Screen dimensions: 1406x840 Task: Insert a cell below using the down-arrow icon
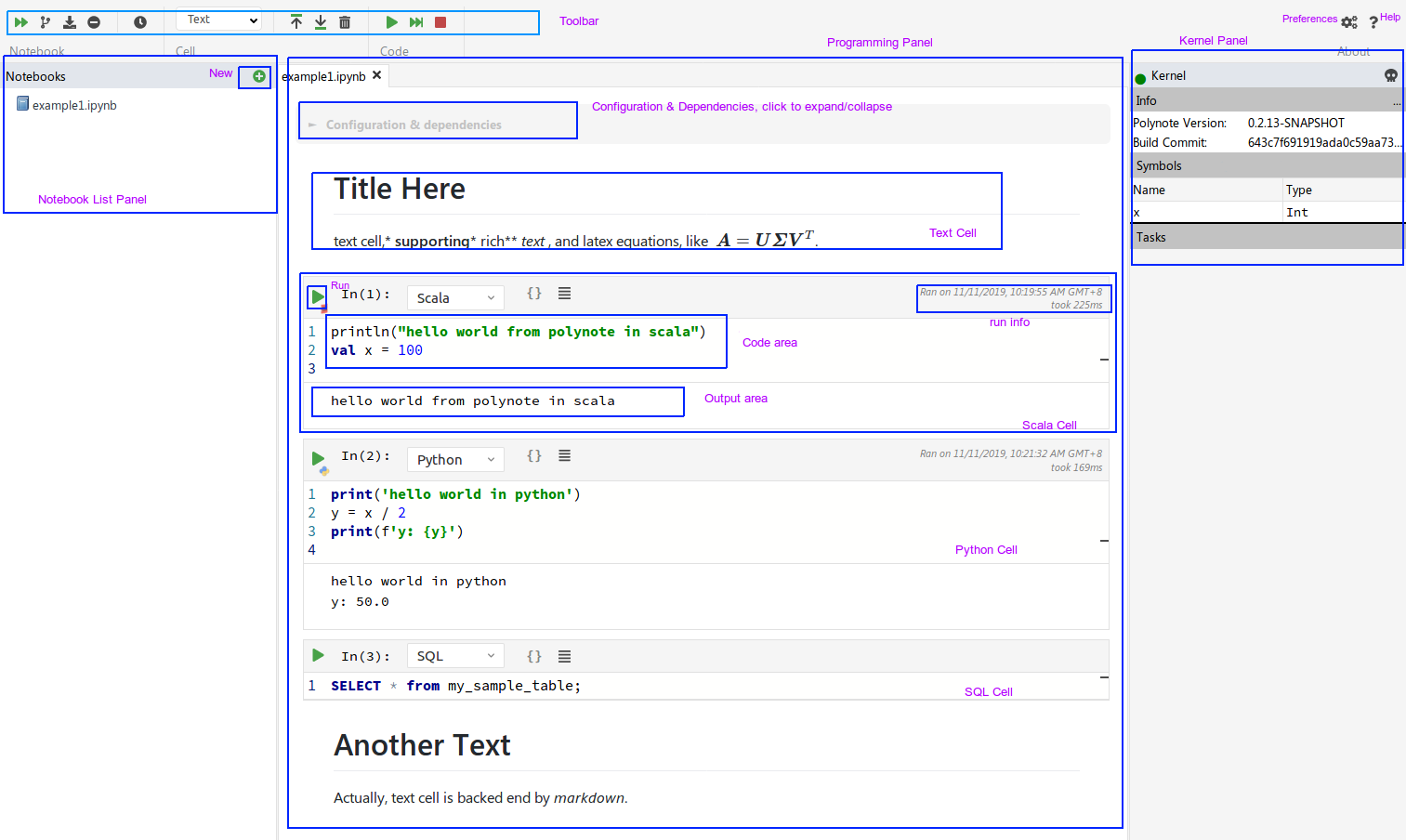321,22
